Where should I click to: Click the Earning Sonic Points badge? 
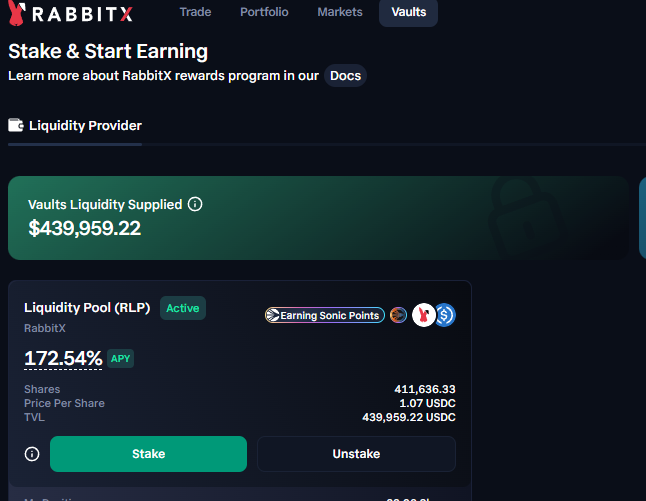tap(325, 315)
